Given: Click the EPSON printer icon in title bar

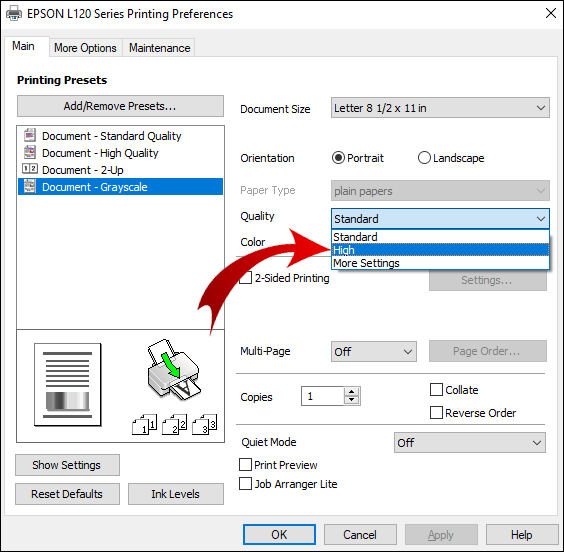Looking at the screenshot, I should 14,14.
